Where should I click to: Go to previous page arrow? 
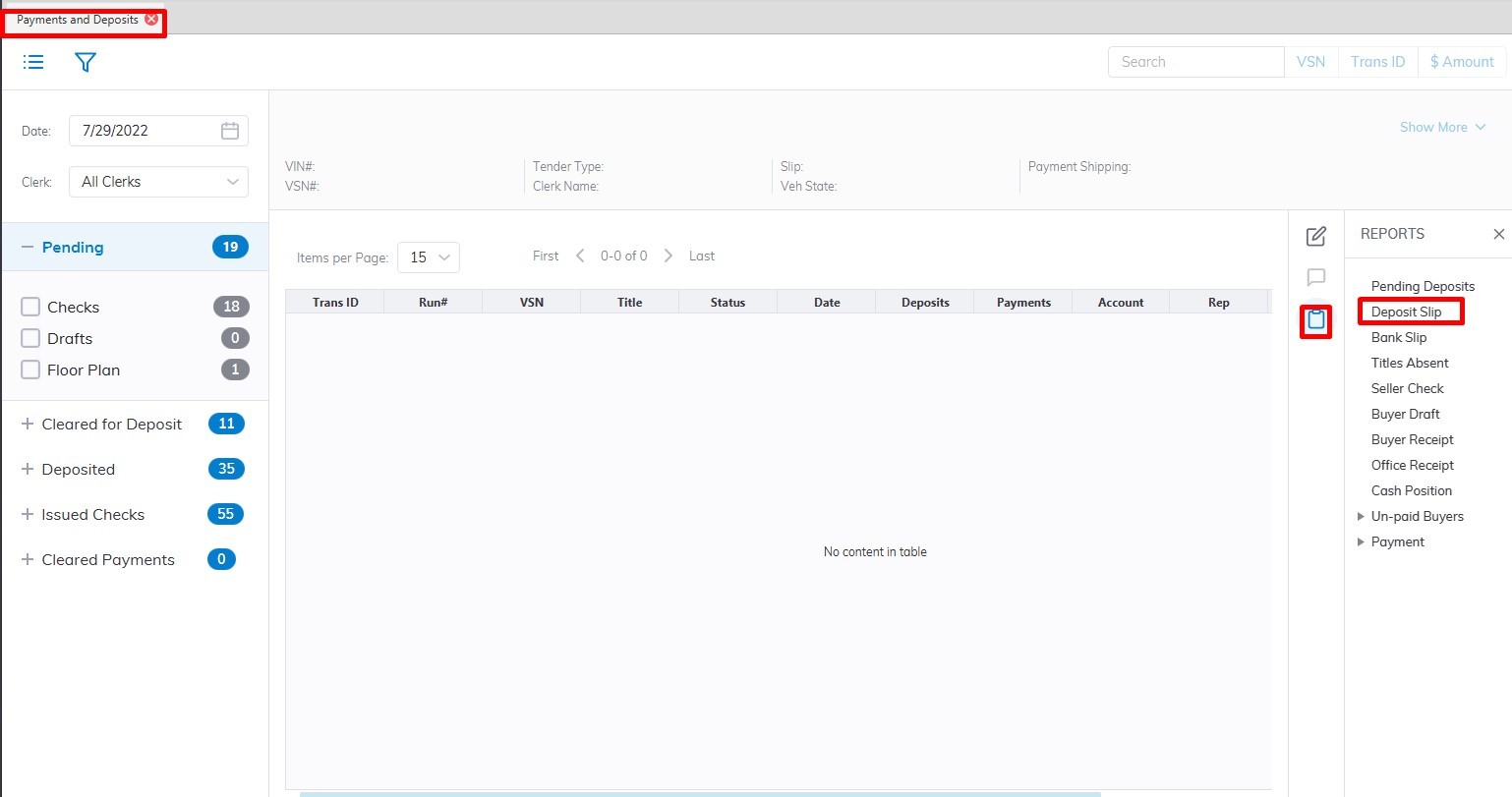pos(580,256)
